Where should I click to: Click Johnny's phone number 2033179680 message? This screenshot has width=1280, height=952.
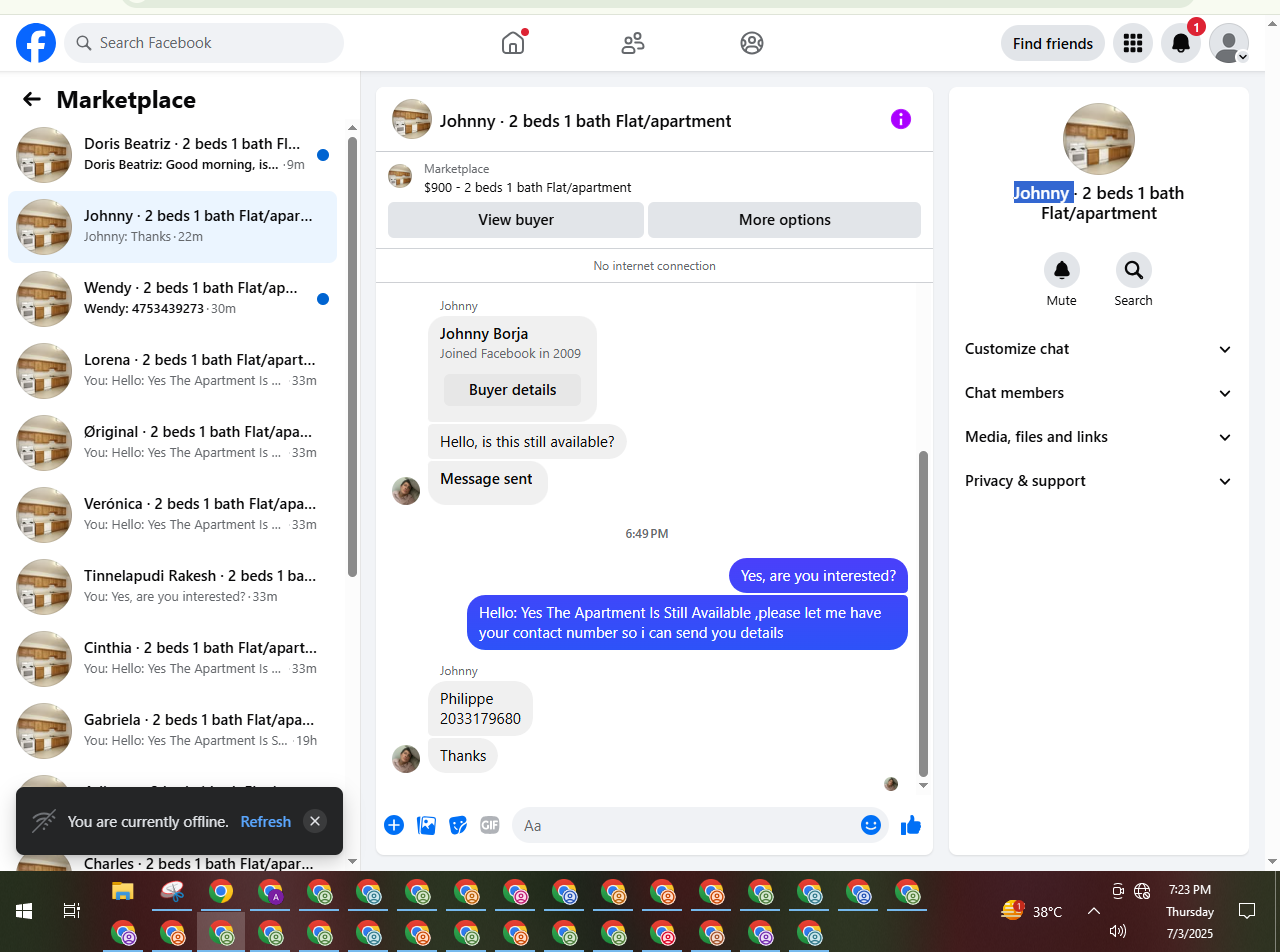click(480, 709)
